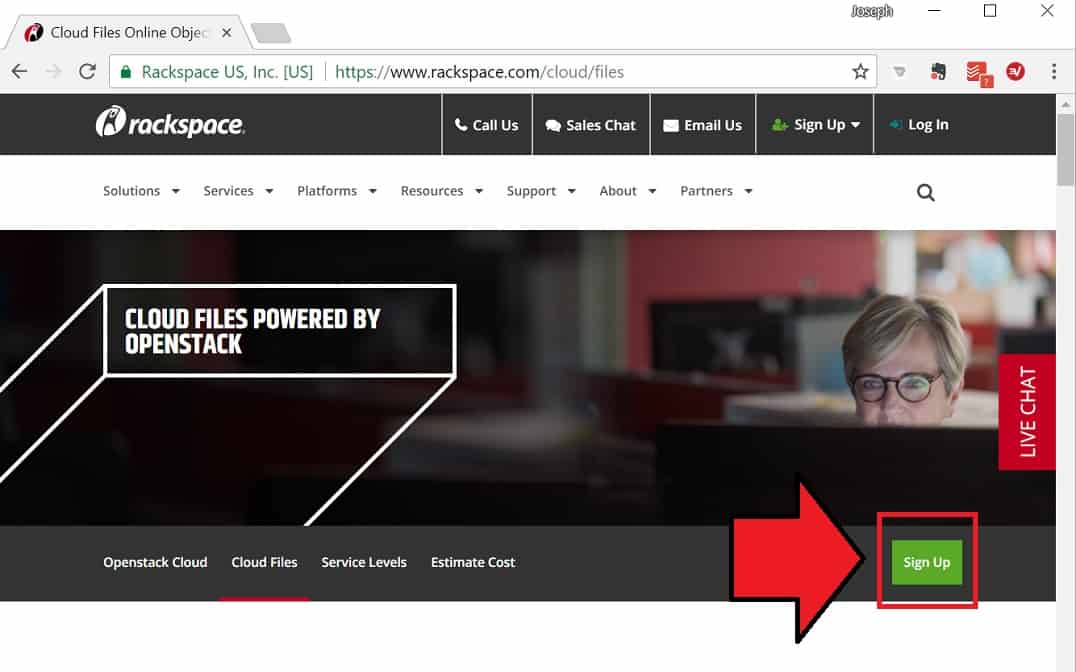Screen dimensions: 1076x672
Task: Click the red ExpressVPN extension icon
Action: [x=1016, y=71]
